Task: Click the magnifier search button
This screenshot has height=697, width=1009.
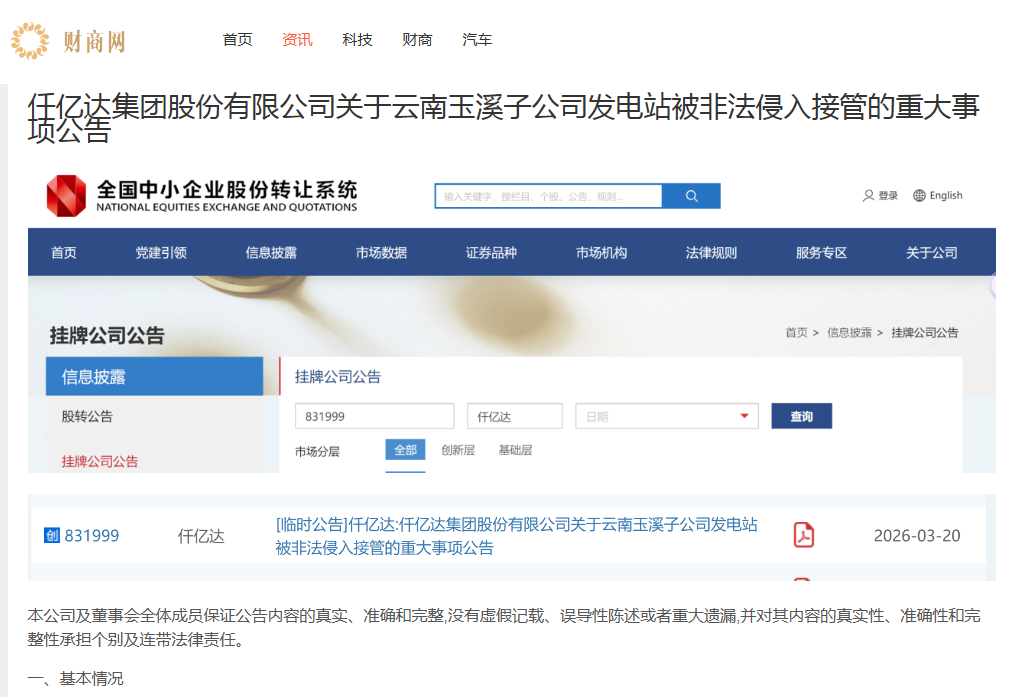Action: (x=691, y=196)
